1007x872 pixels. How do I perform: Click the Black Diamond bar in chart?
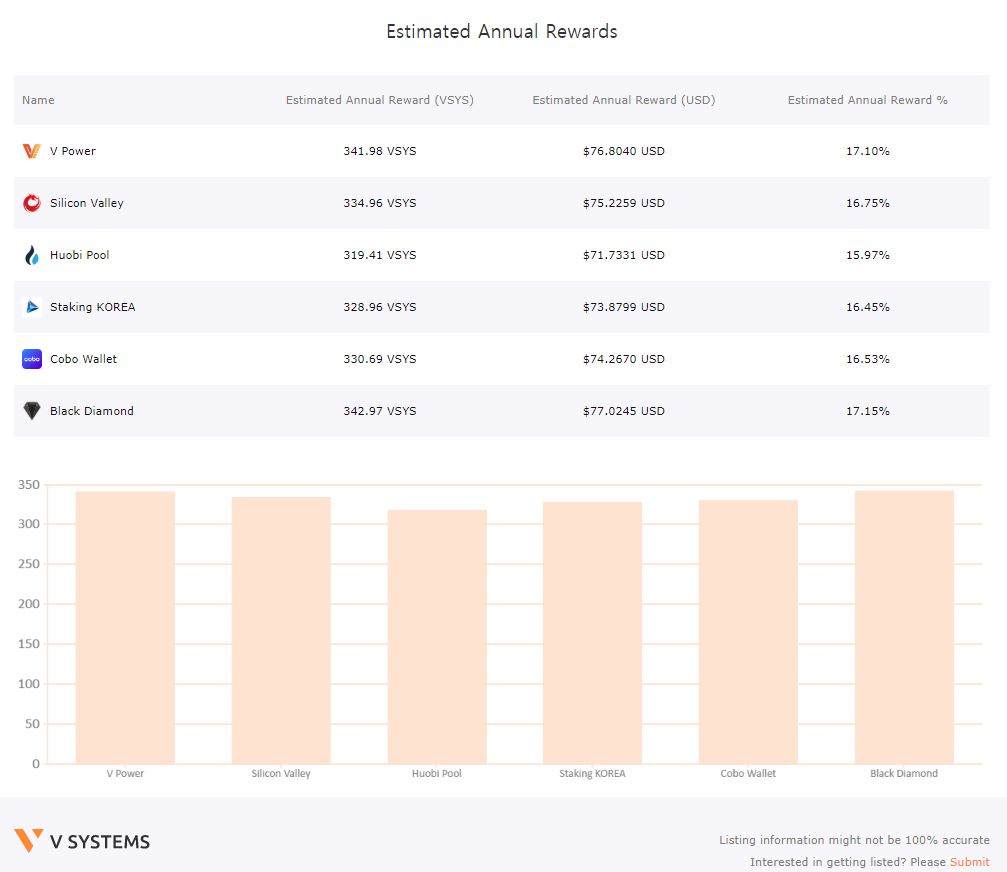pyautogui.click(x=904, y=627)
